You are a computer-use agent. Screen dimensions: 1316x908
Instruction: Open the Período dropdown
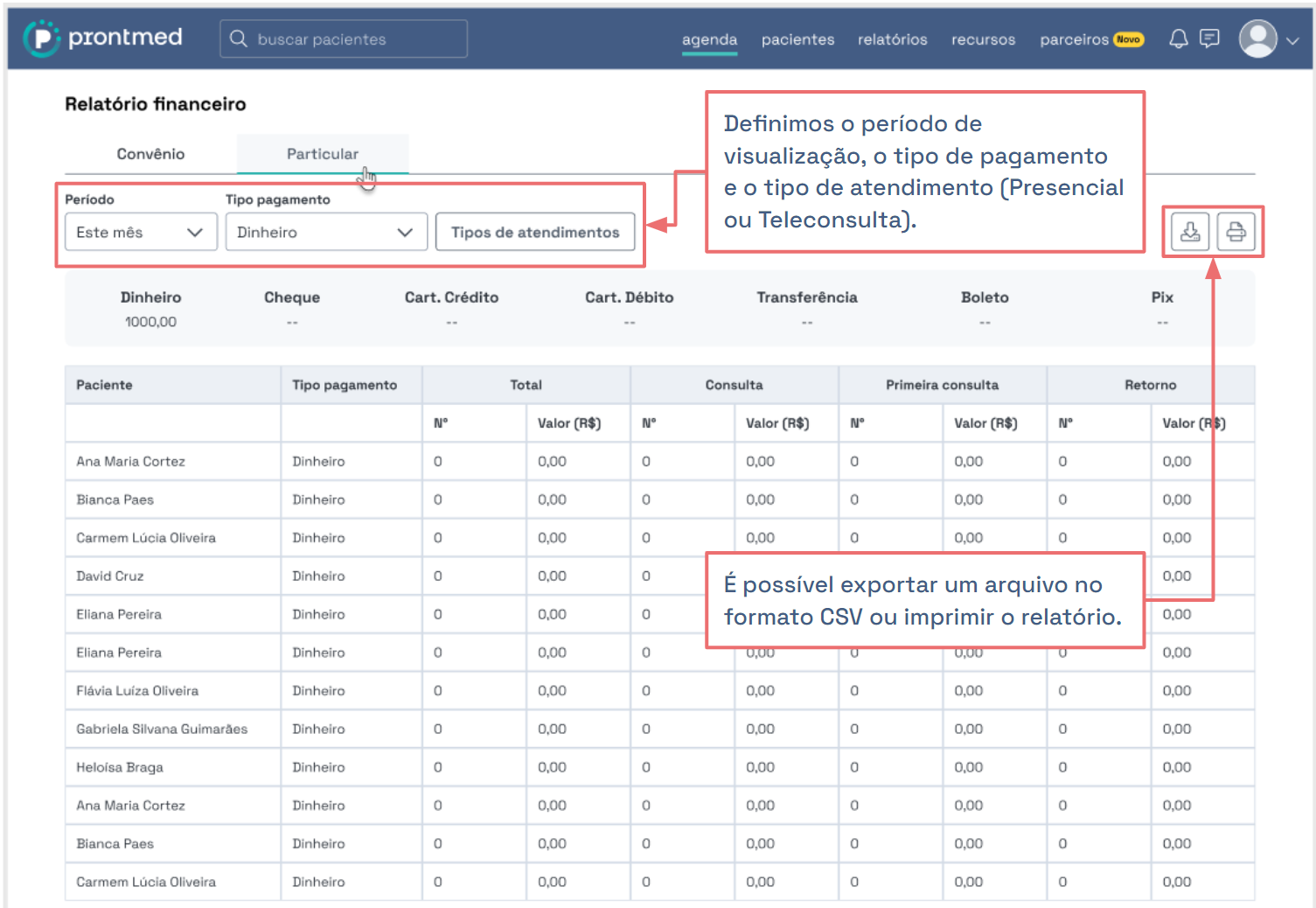(x=140, y=232)
